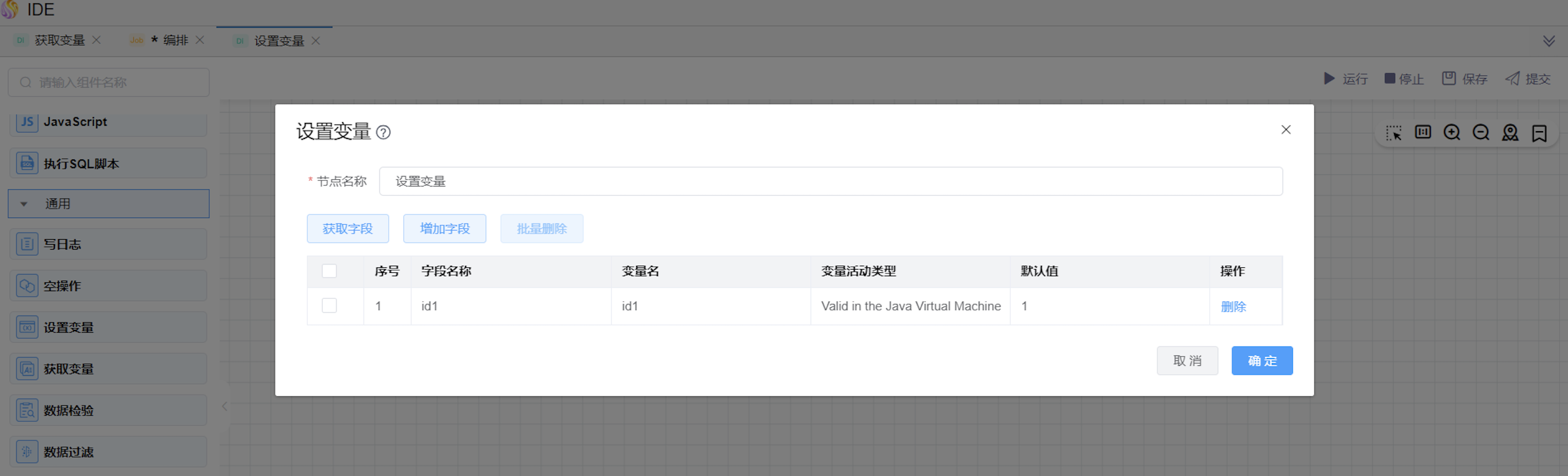The height and width of the screenshot is (476, 1568).
Task: Collapse the 通用 category group
Action: coord(24,204)
